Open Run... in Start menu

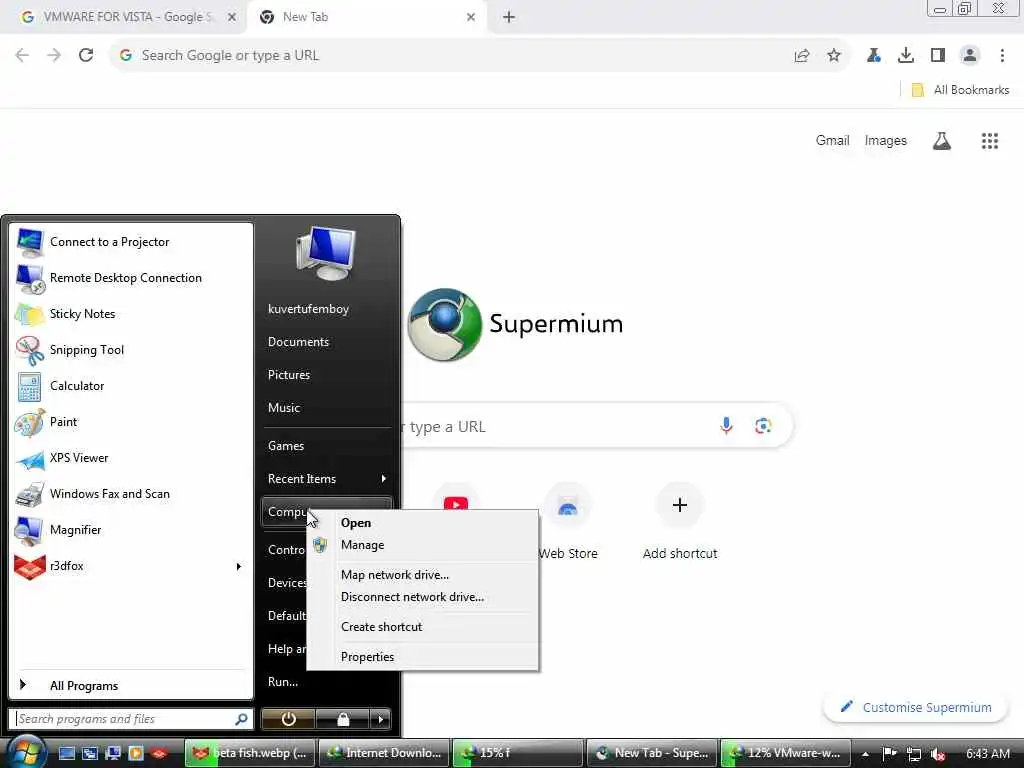tap(327, 682)
